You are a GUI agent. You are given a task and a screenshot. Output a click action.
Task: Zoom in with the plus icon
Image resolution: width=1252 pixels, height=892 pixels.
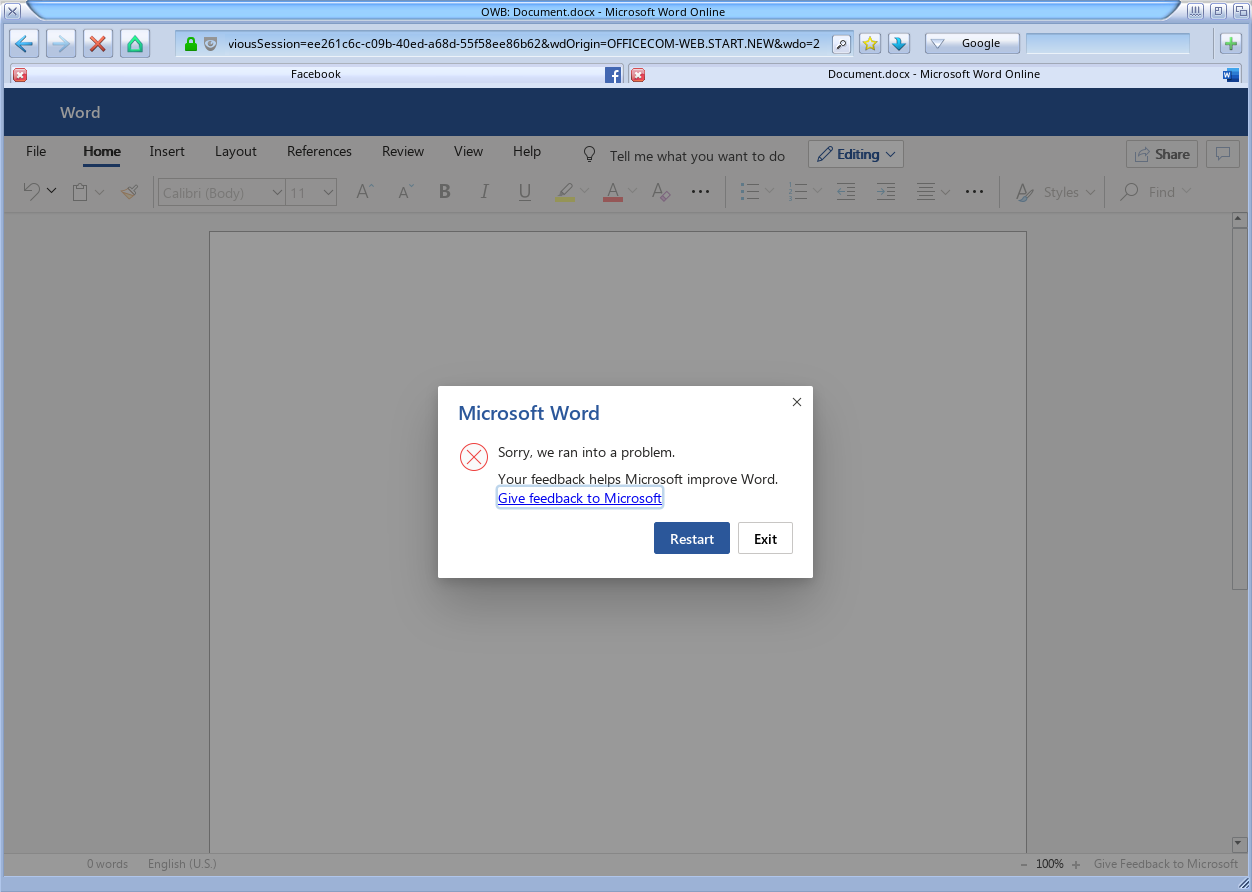tap(1076, 864)
